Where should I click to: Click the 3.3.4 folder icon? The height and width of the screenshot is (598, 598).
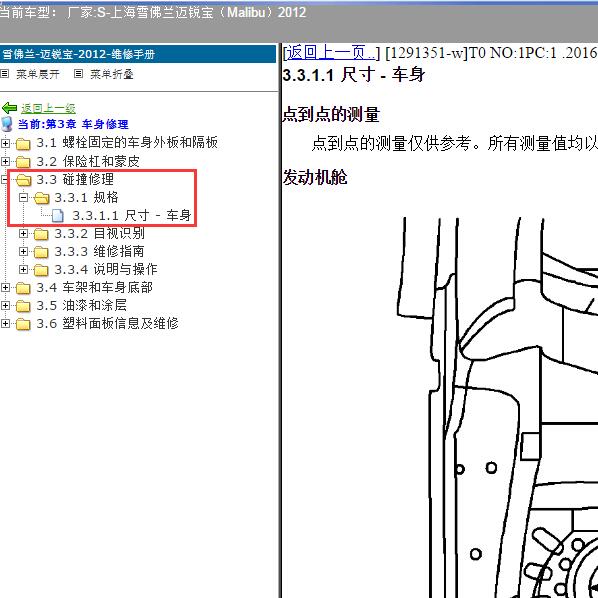(41, 270)
